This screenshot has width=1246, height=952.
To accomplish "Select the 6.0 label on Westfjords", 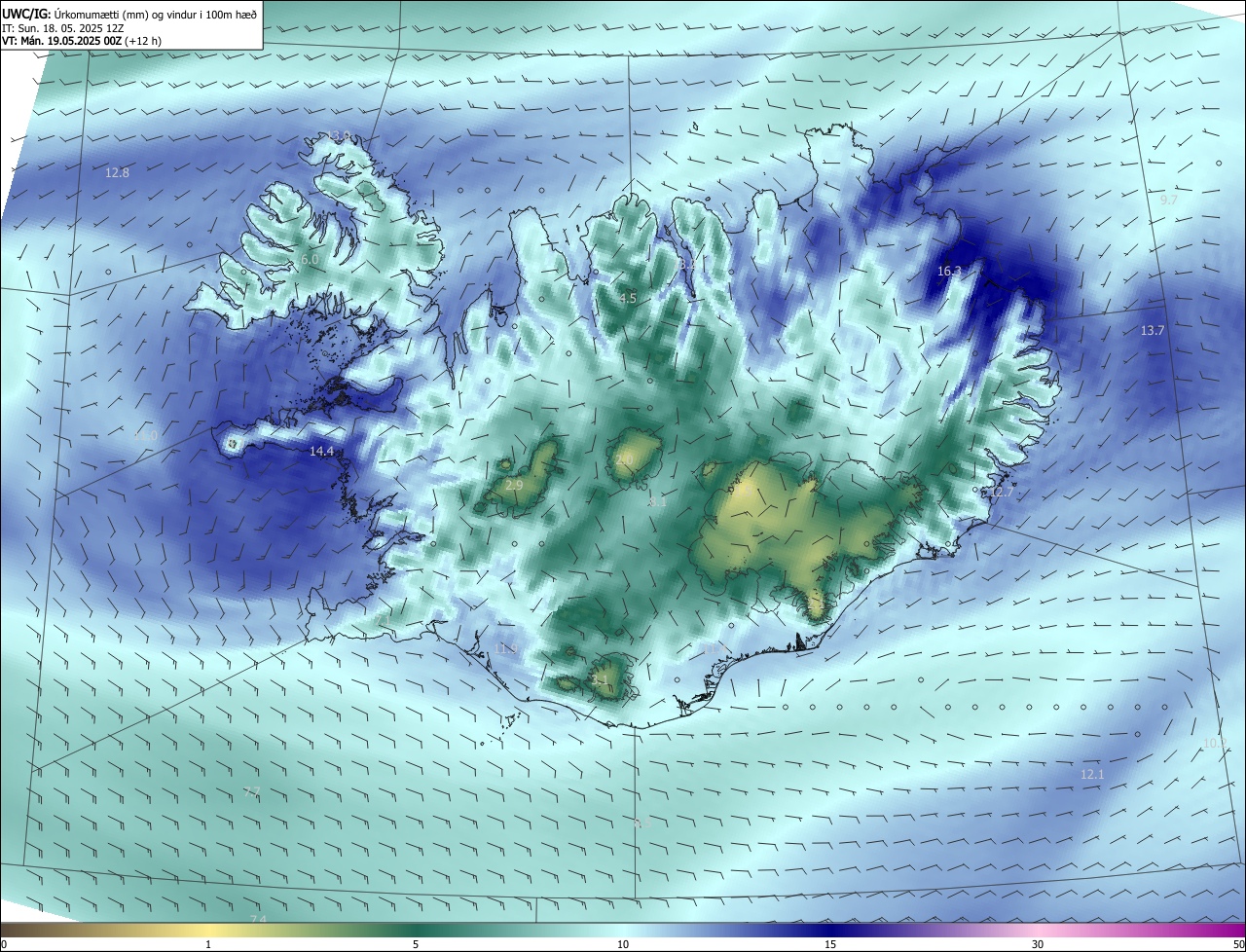I will [x=310, y=260].
